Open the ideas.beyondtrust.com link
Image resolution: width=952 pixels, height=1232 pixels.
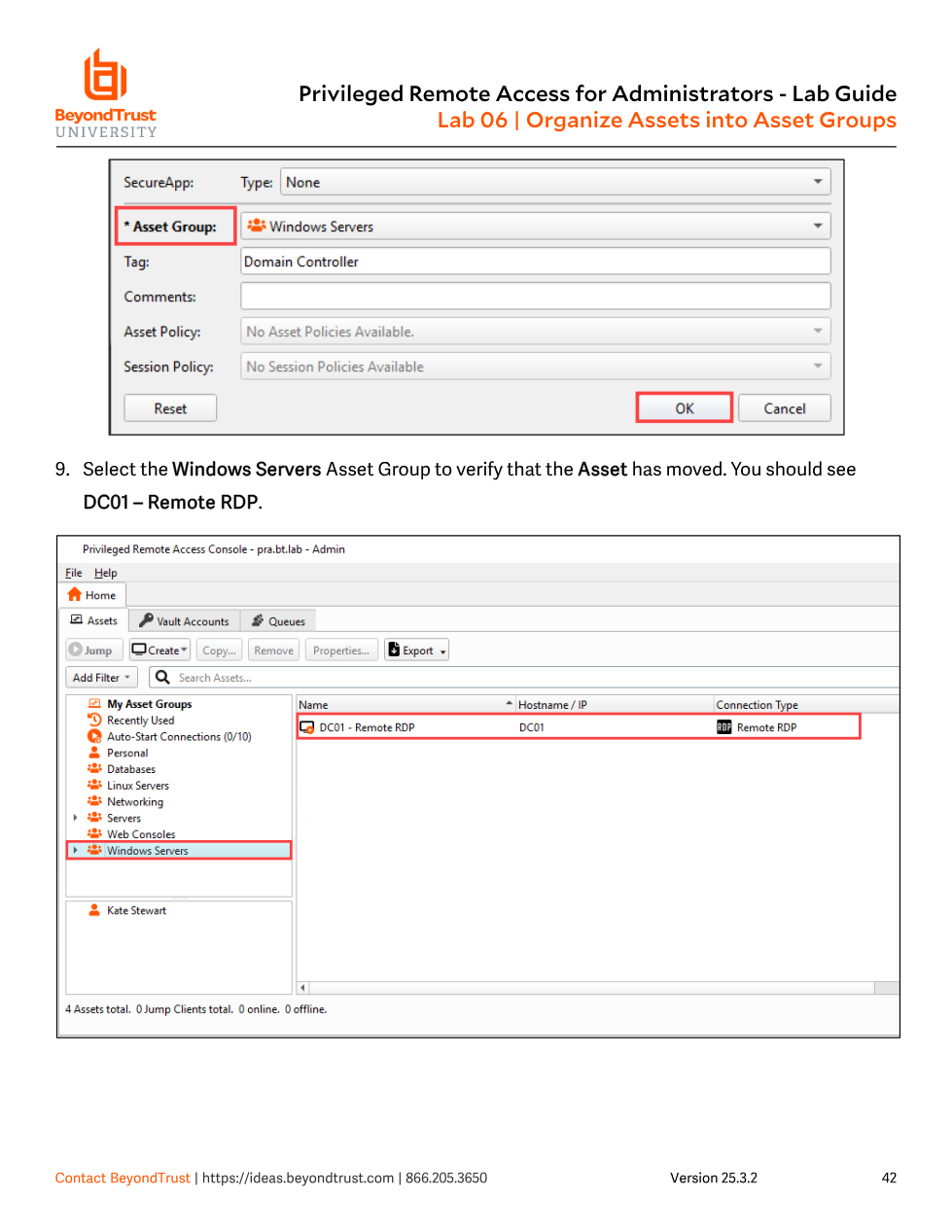pos(298,1178)
